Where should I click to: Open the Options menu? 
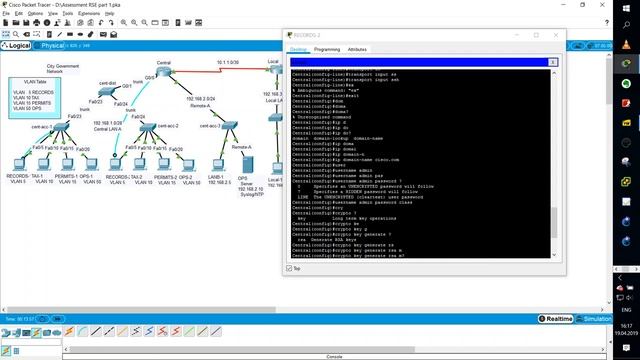[35, 13]
